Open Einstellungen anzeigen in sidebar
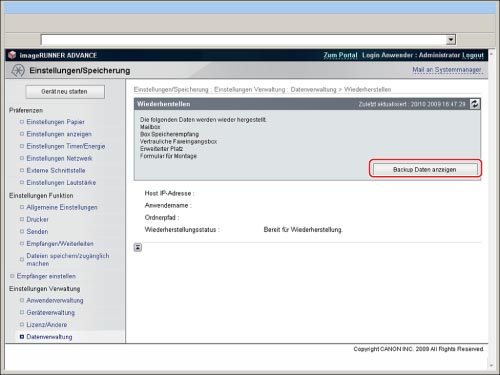Viewport: 500px width, 375px height. pyautogui.click(x=59, y=134)
